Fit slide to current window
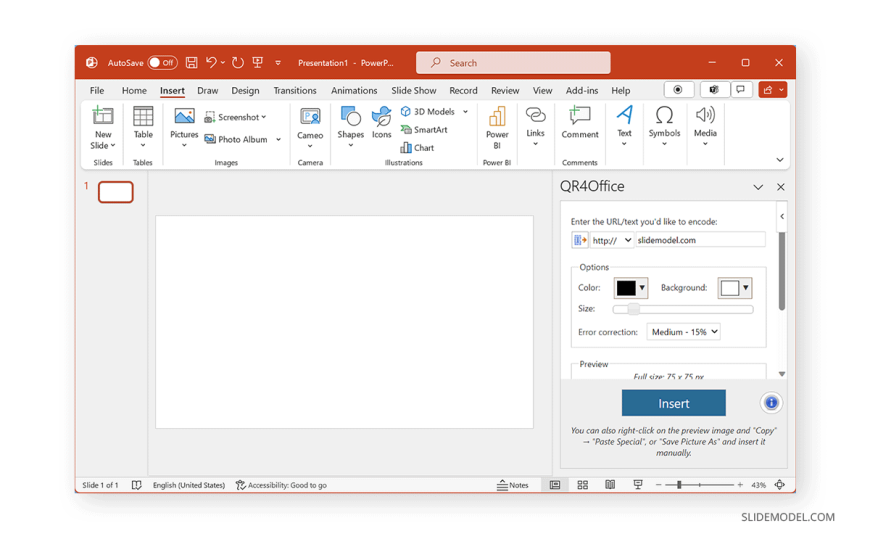This screenshot has width=870, height=539. coord(780,485)
